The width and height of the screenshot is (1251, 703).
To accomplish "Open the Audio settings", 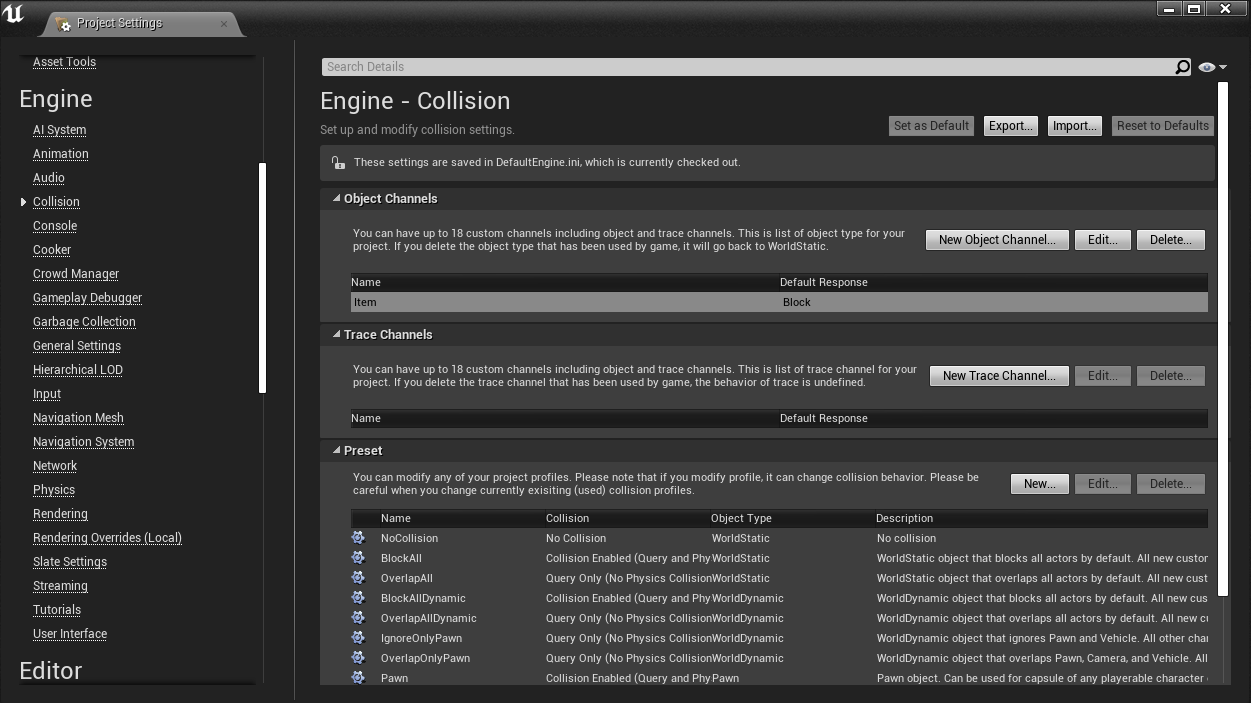I will [49, 178].
